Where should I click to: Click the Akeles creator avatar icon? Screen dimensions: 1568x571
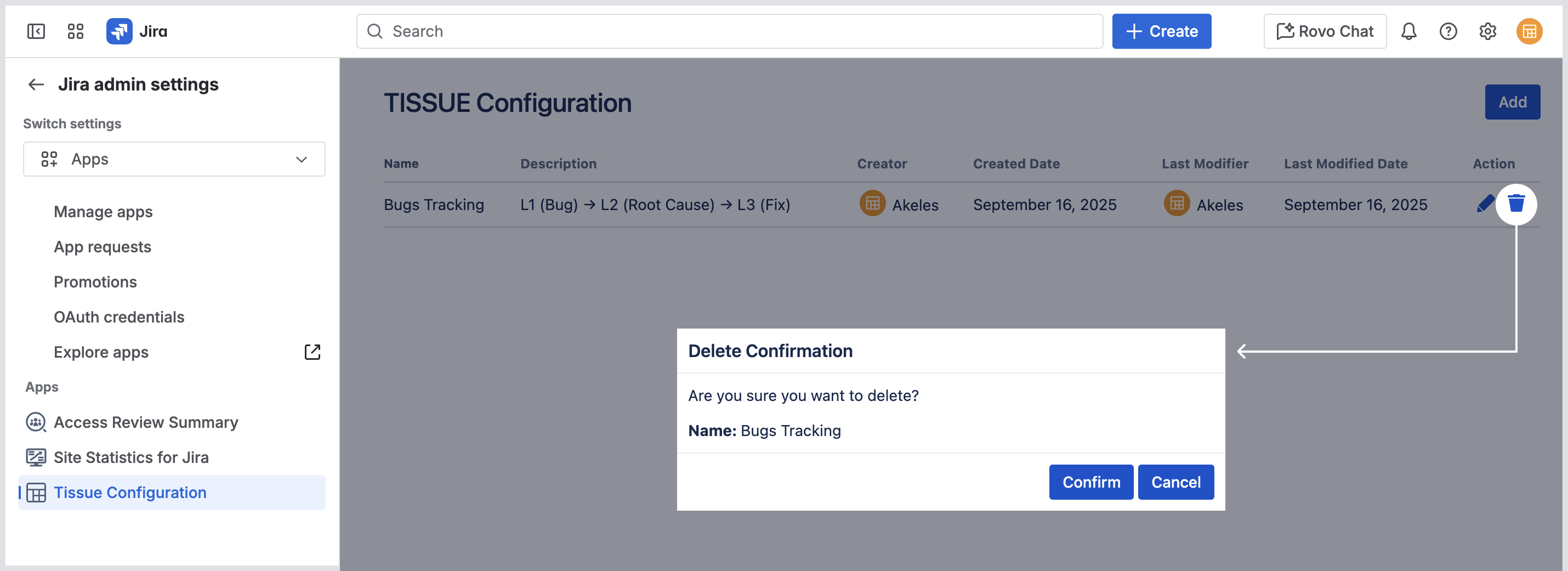tap(872, 204)
